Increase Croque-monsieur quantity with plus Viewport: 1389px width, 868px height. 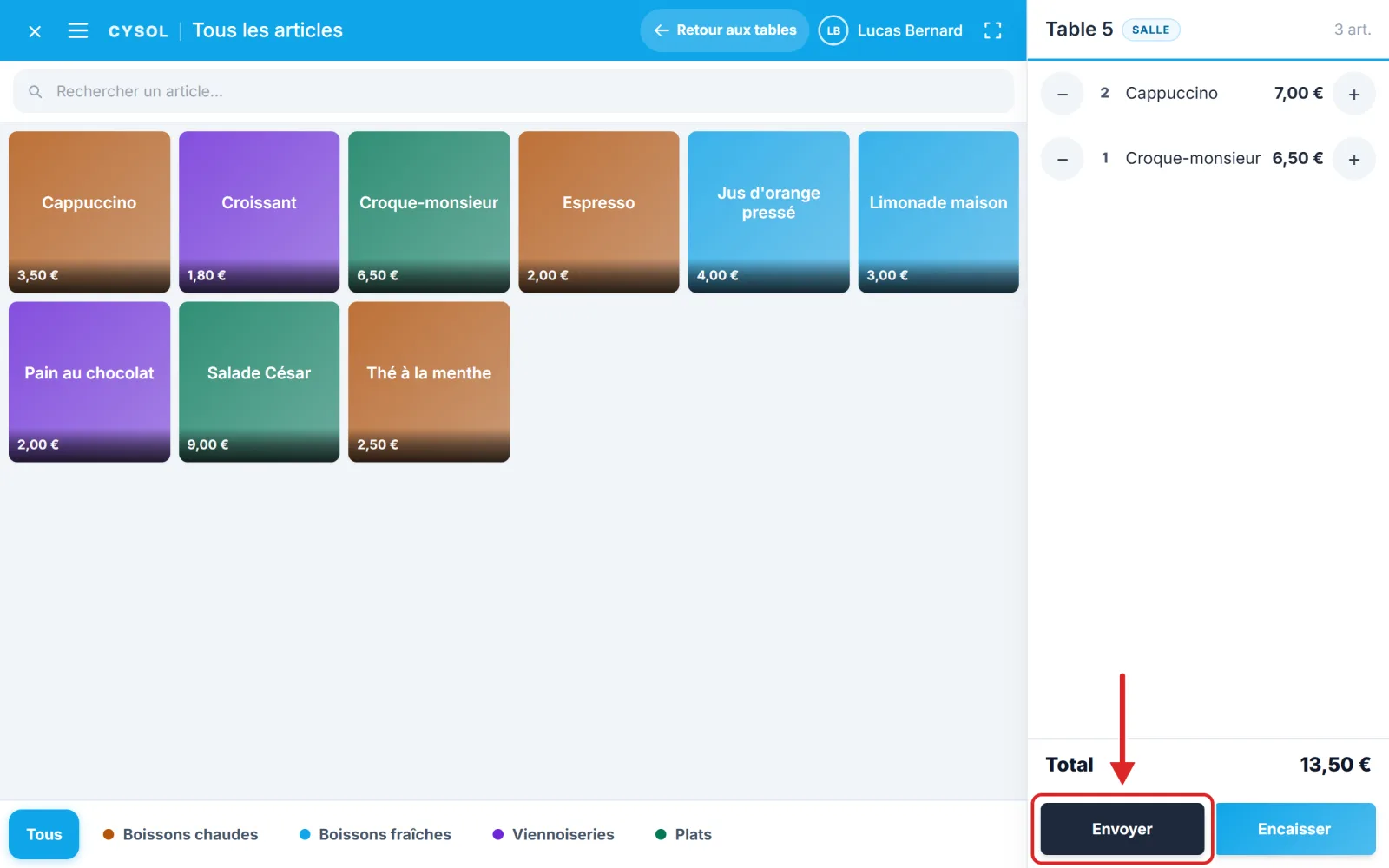tap(1354, 159)
